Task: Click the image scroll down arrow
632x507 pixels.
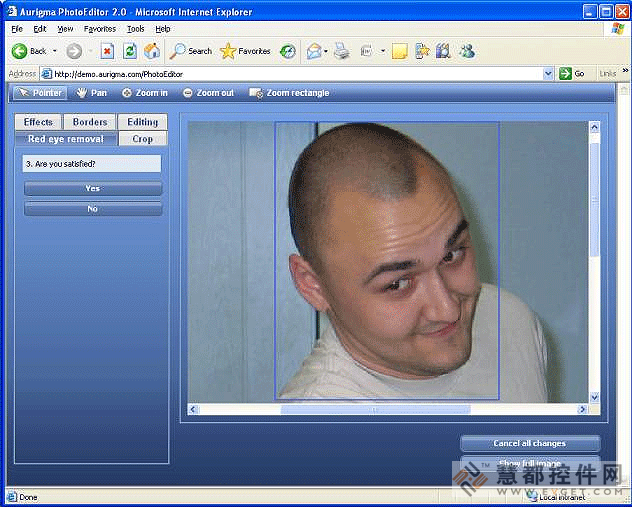Action: pyautogui.click(x=595, y=397)
